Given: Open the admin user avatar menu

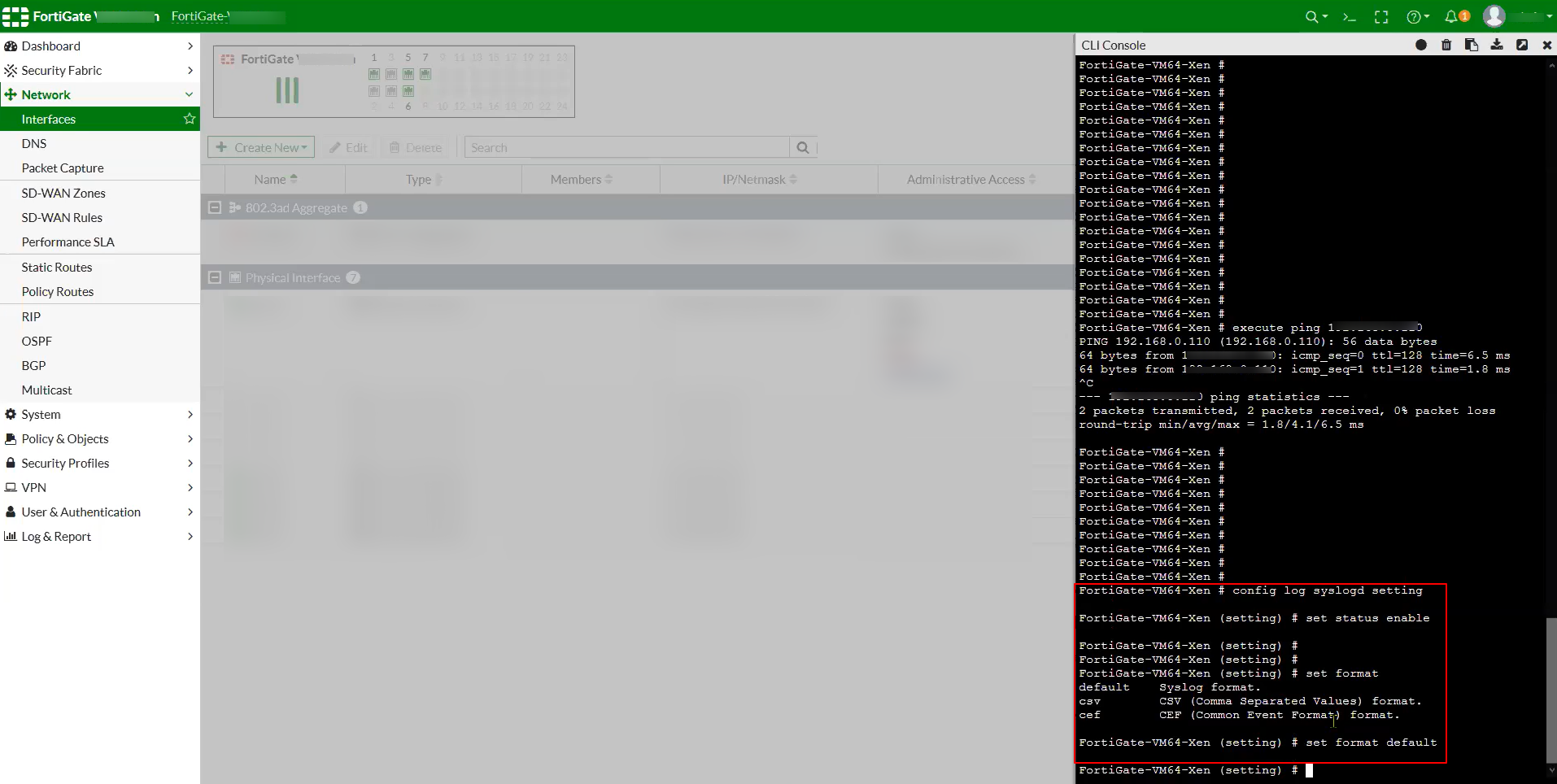Looking at the screenshot, I should pos(1494,16).
